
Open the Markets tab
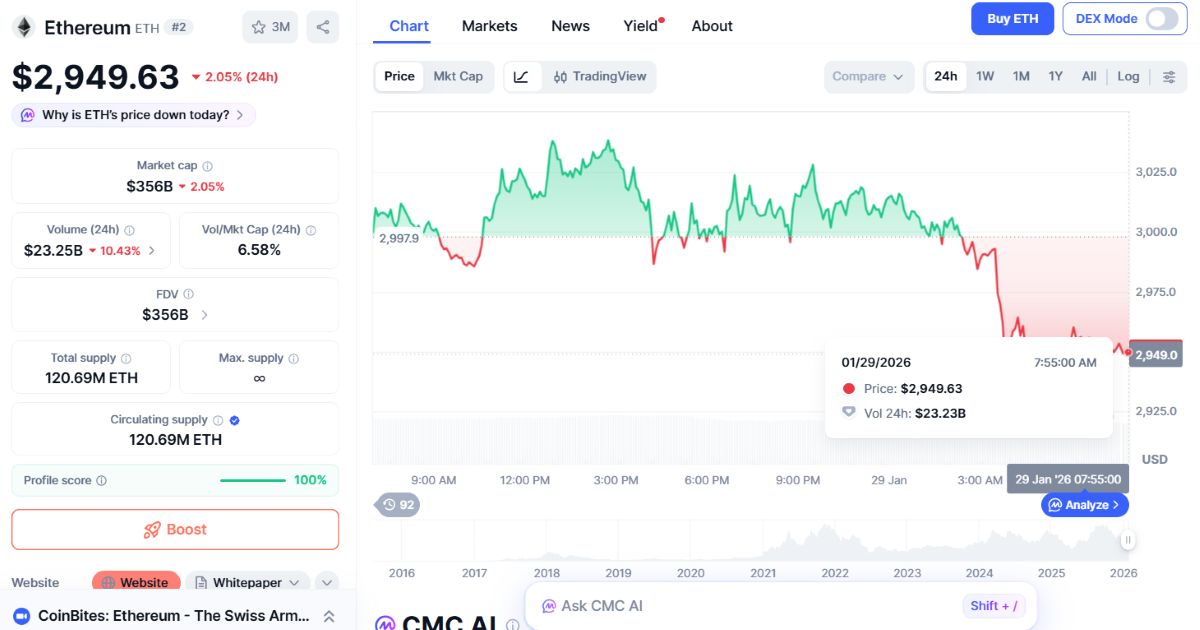pos(490,26)
